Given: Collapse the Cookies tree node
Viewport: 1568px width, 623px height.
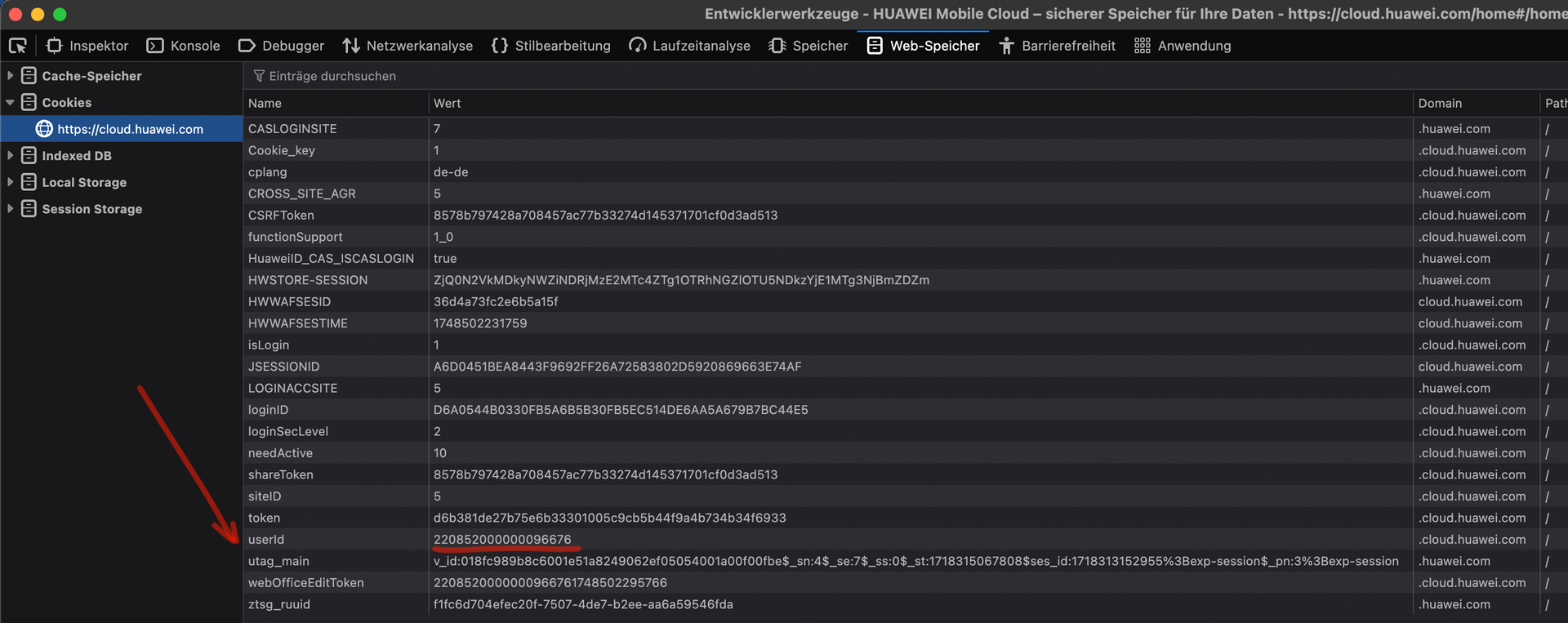Looking at the screenshot, I should 10,103.
